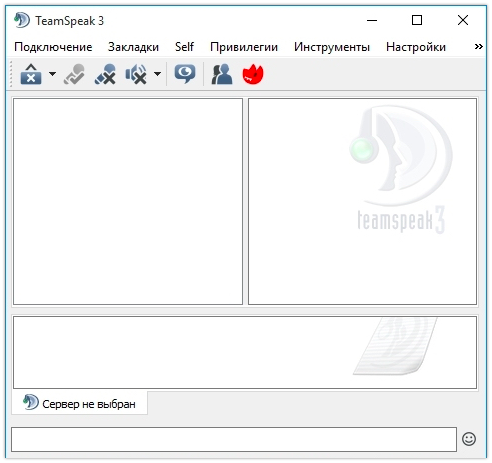Screen dimensions: 492x463
Task: Toggle the Away status toolbar icon
Action: click(x=74, y=74)
